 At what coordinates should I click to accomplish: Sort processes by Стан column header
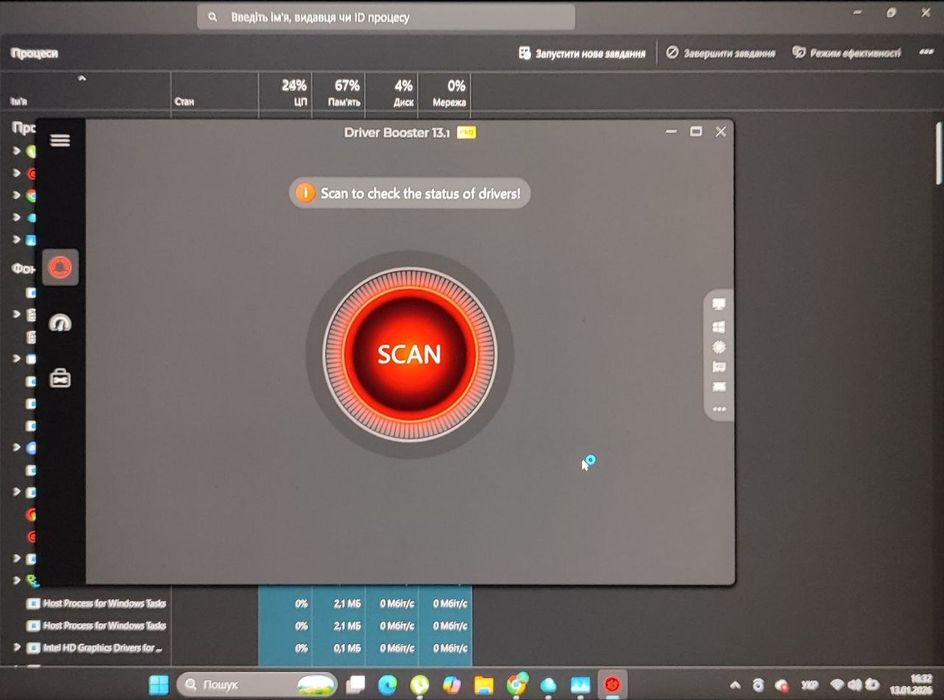[215, 93]
